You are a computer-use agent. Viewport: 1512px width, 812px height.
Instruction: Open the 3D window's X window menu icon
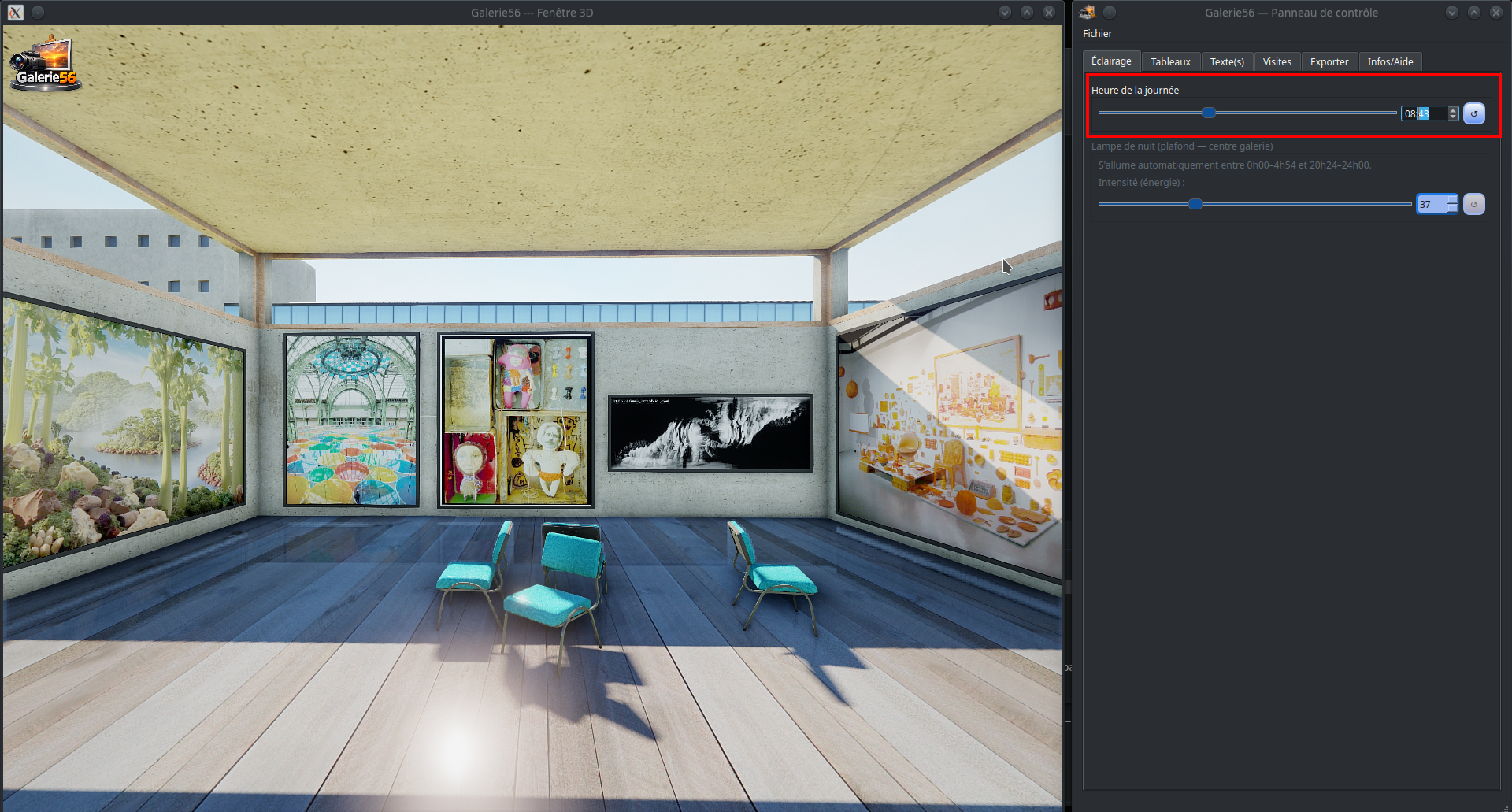[x=16, y=13]
